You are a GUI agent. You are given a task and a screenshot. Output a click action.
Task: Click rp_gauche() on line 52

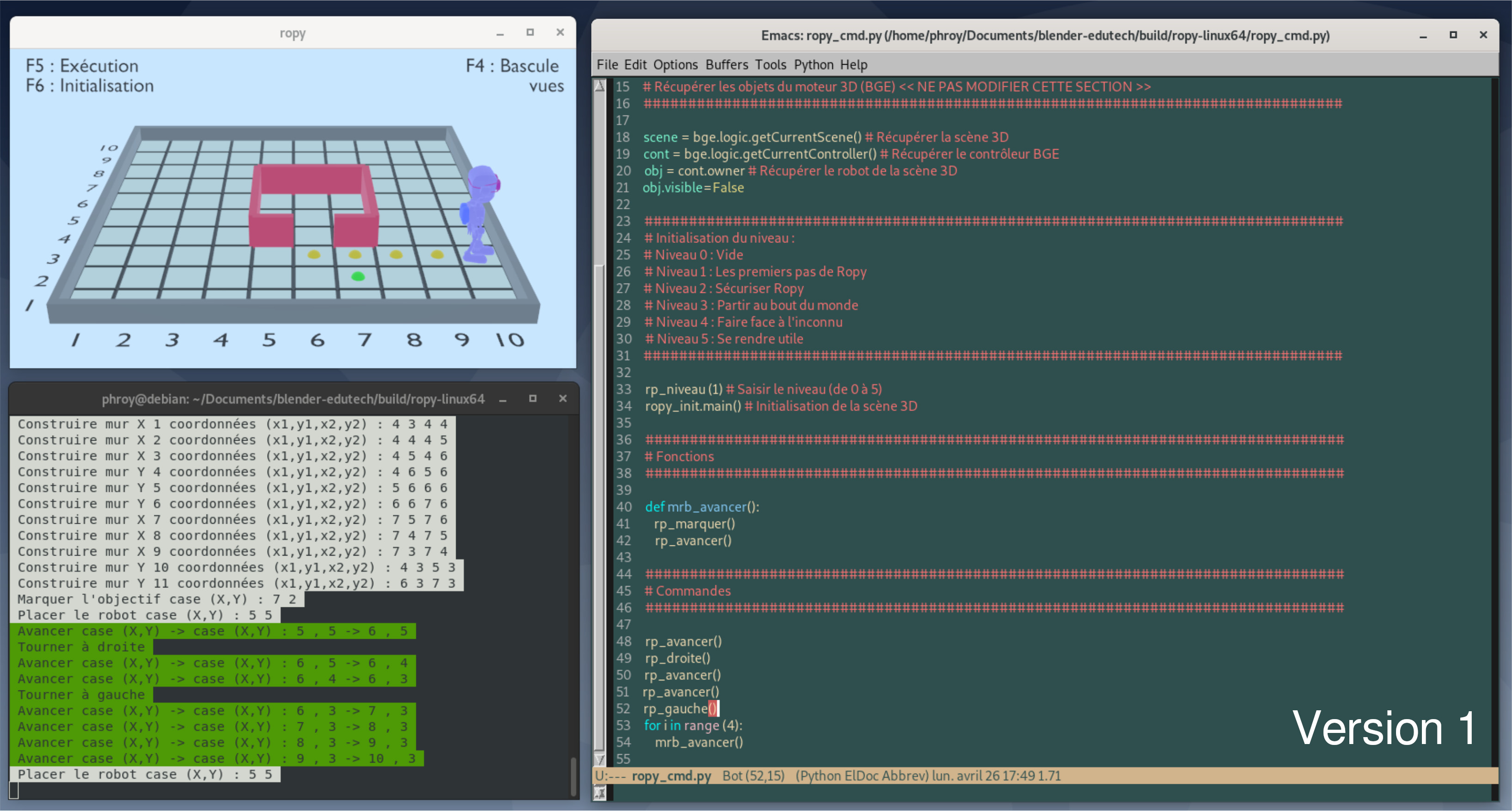point(680,709)
